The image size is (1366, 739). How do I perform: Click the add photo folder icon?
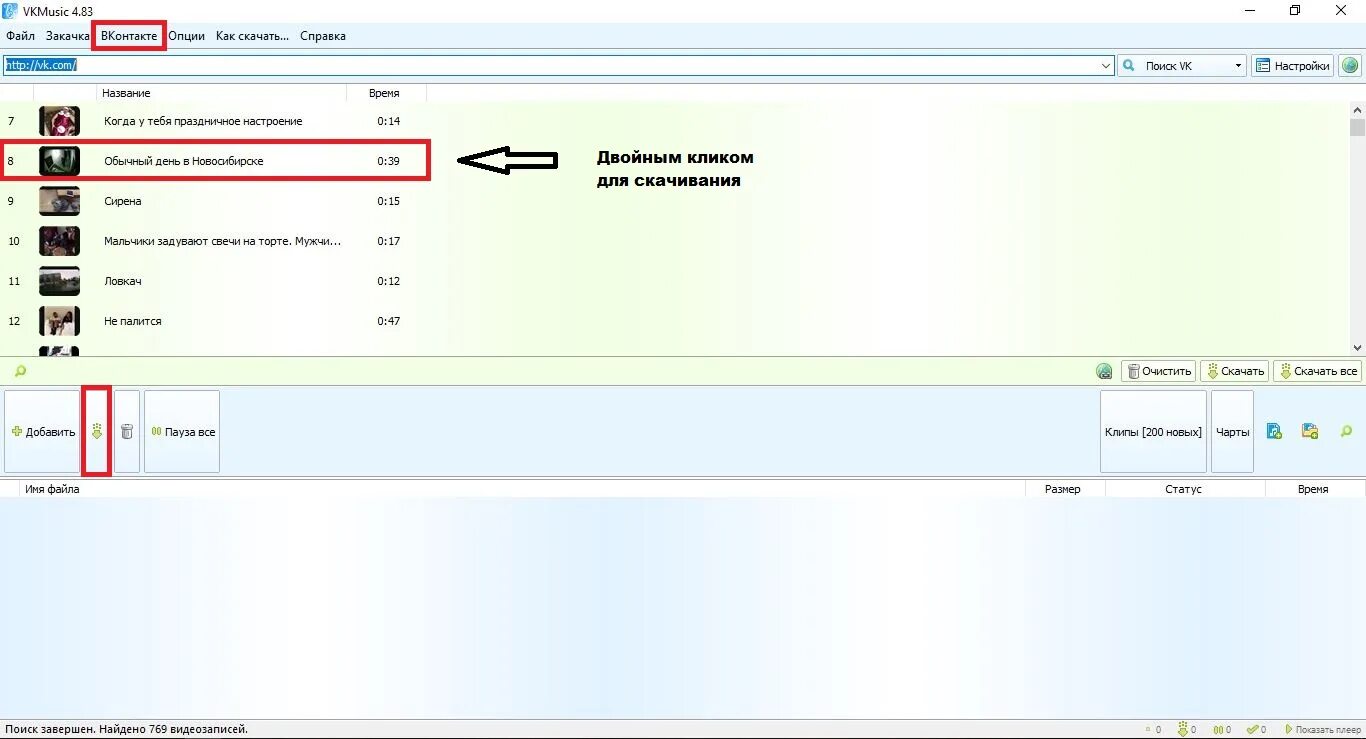1310,431
